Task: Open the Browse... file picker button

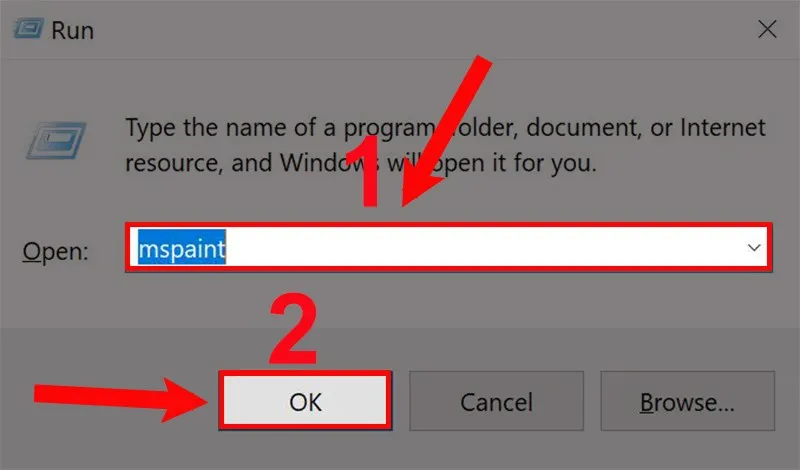Action: (x=687, y=401)
